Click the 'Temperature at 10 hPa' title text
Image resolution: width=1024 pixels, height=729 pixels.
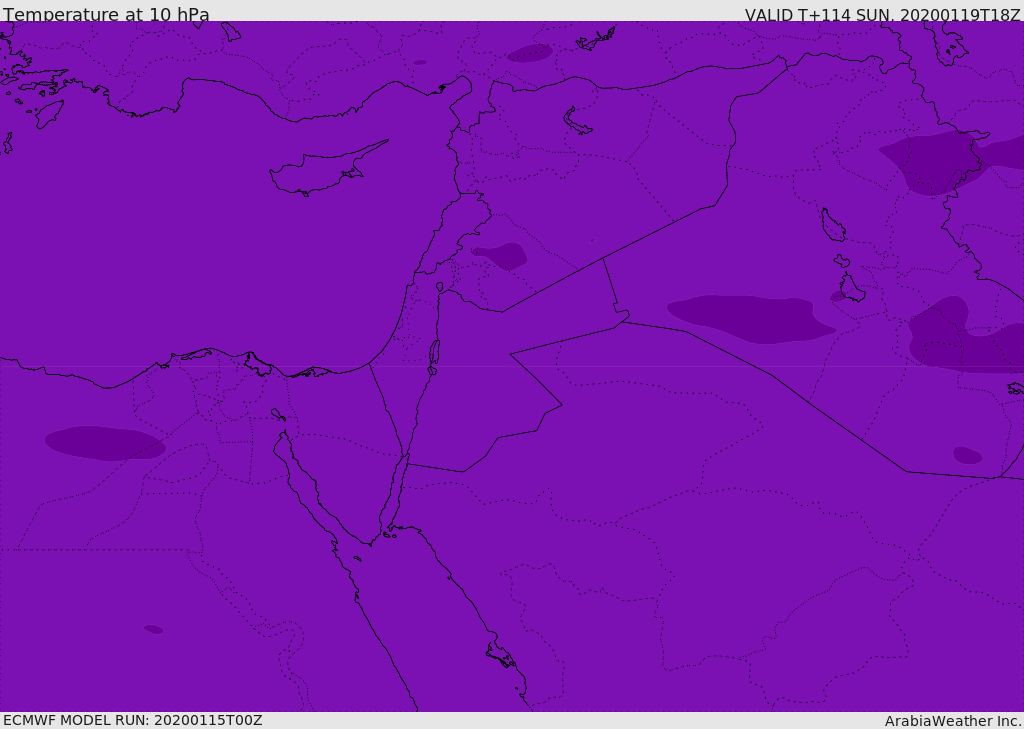[x=106, y=14]
